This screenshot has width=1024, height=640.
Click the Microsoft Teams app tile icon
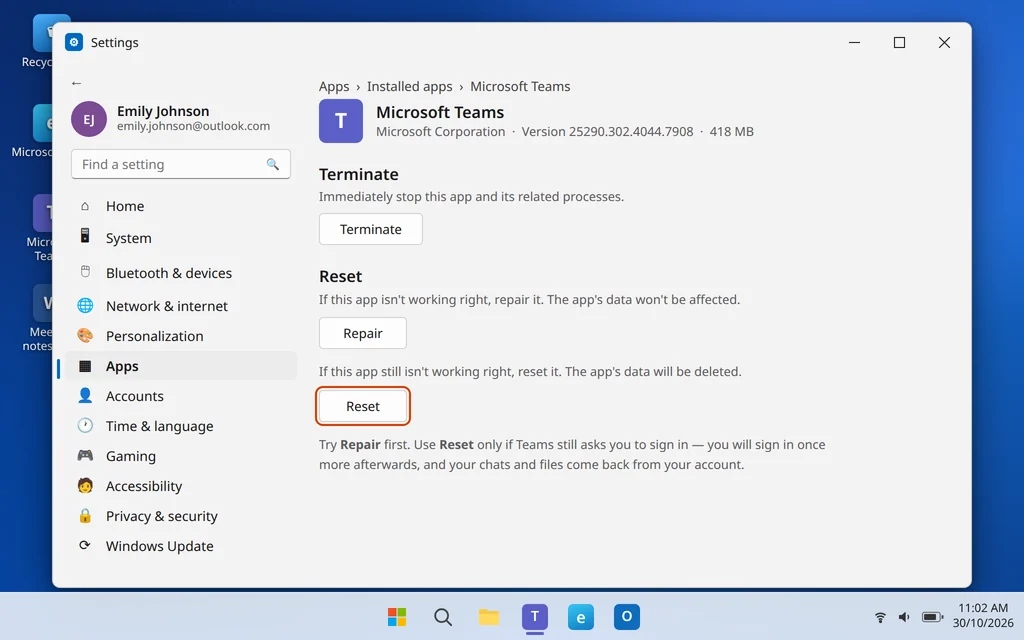tap(341, 121)
